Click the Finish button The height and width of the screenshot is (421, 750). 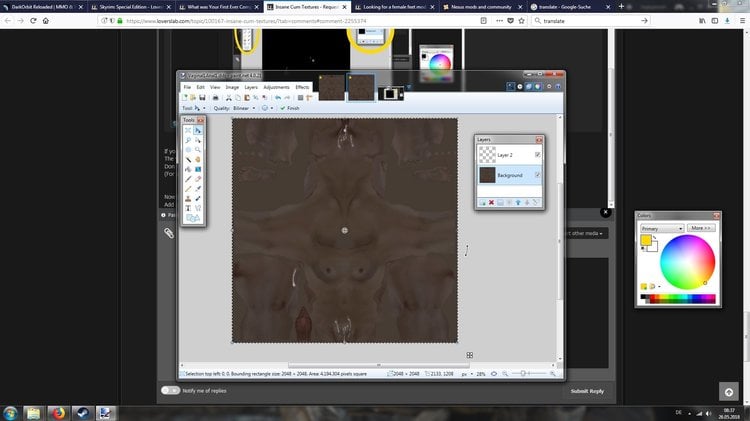point(289,108)
